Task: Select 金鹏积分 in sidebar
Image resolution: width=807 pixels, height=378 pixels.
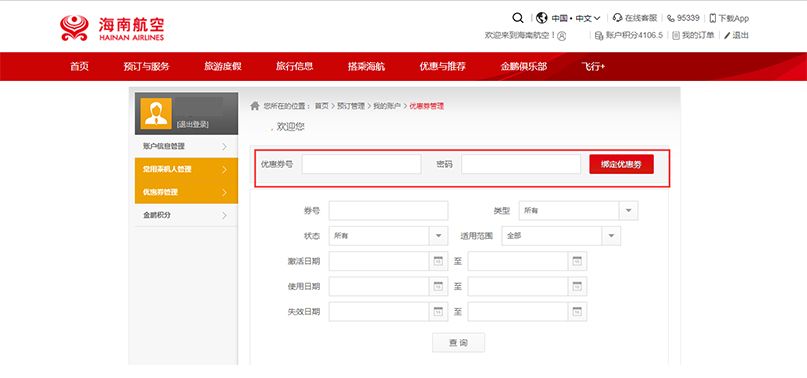Action: (x=186, y=215)
